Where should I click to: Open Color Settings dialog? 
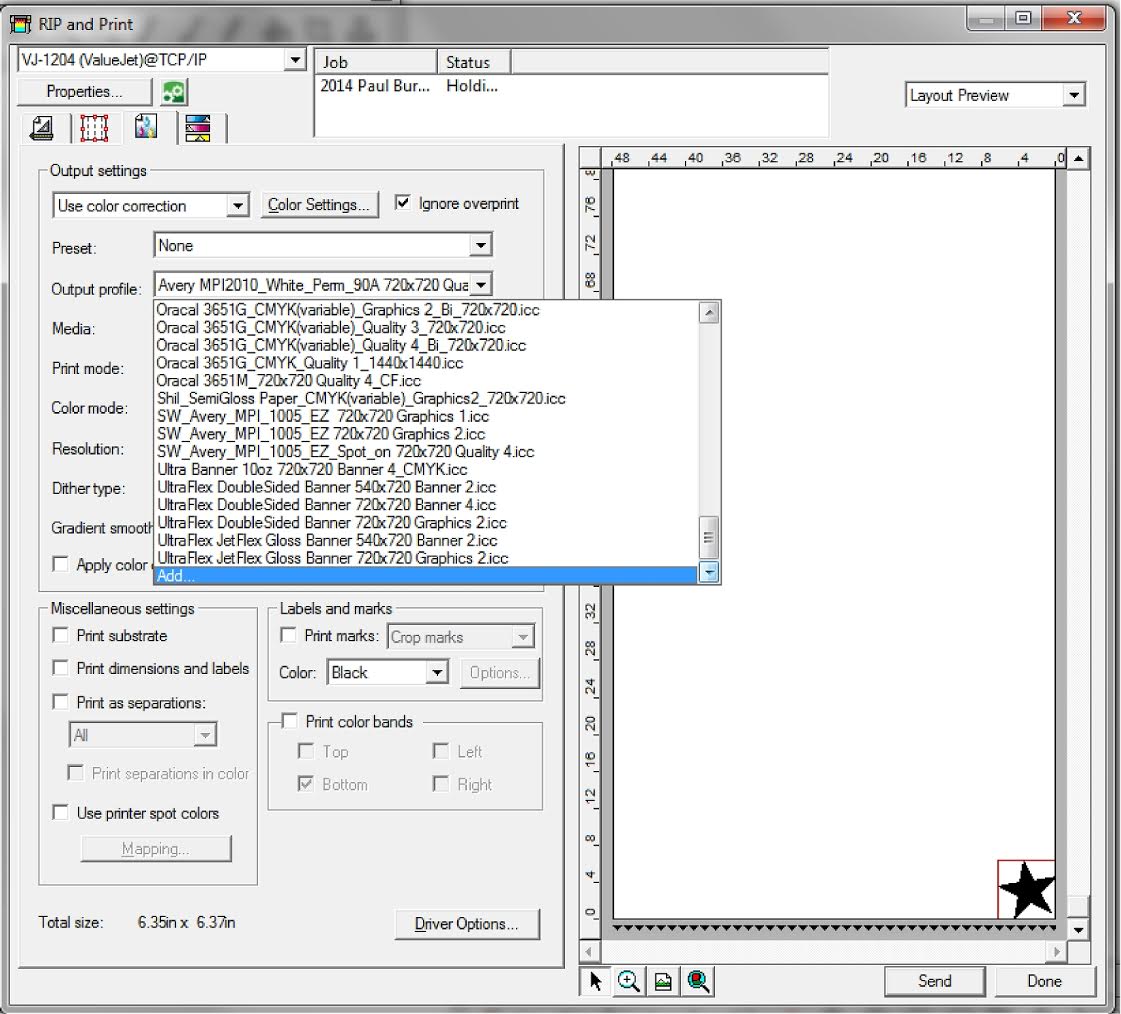(319, 205)
